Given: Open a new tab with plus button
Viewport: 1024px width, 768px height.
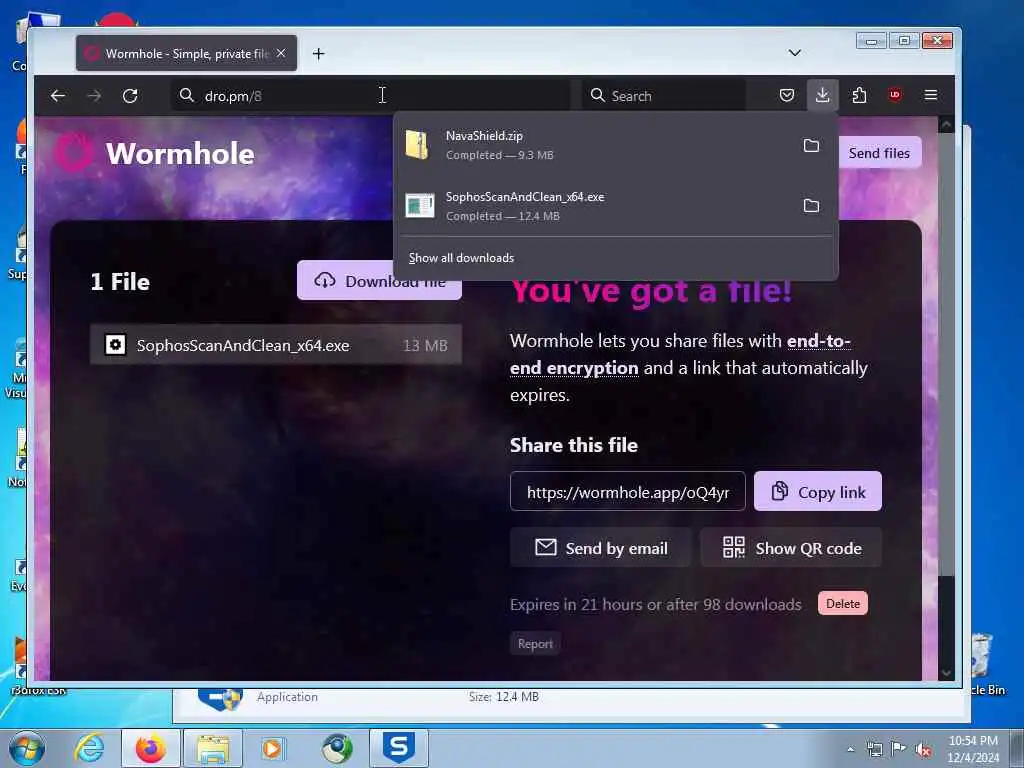Looking at the screenshot, I should click(x=318, y=54).
